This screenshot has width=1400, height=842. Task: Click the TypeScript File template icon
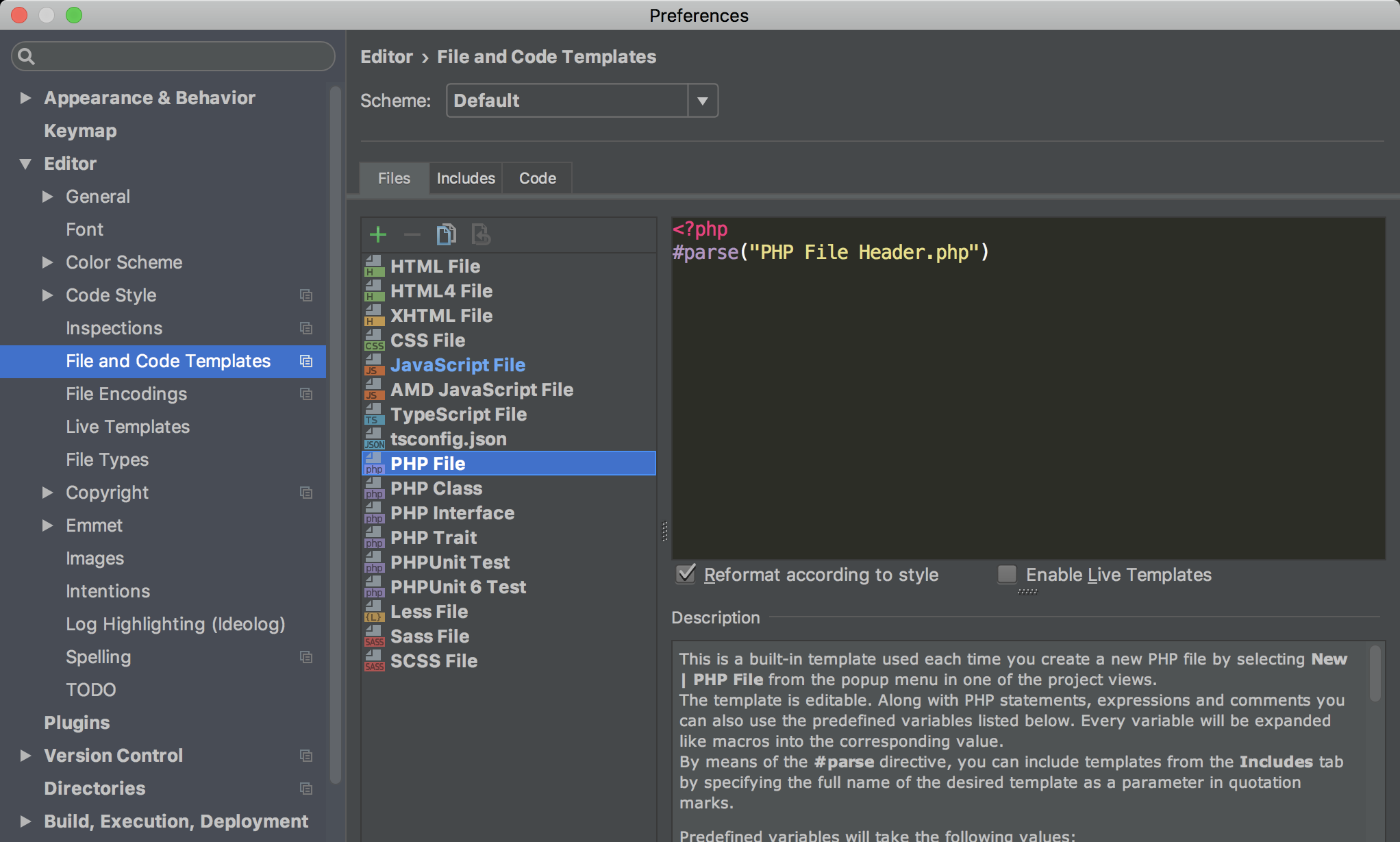(374, 414)
